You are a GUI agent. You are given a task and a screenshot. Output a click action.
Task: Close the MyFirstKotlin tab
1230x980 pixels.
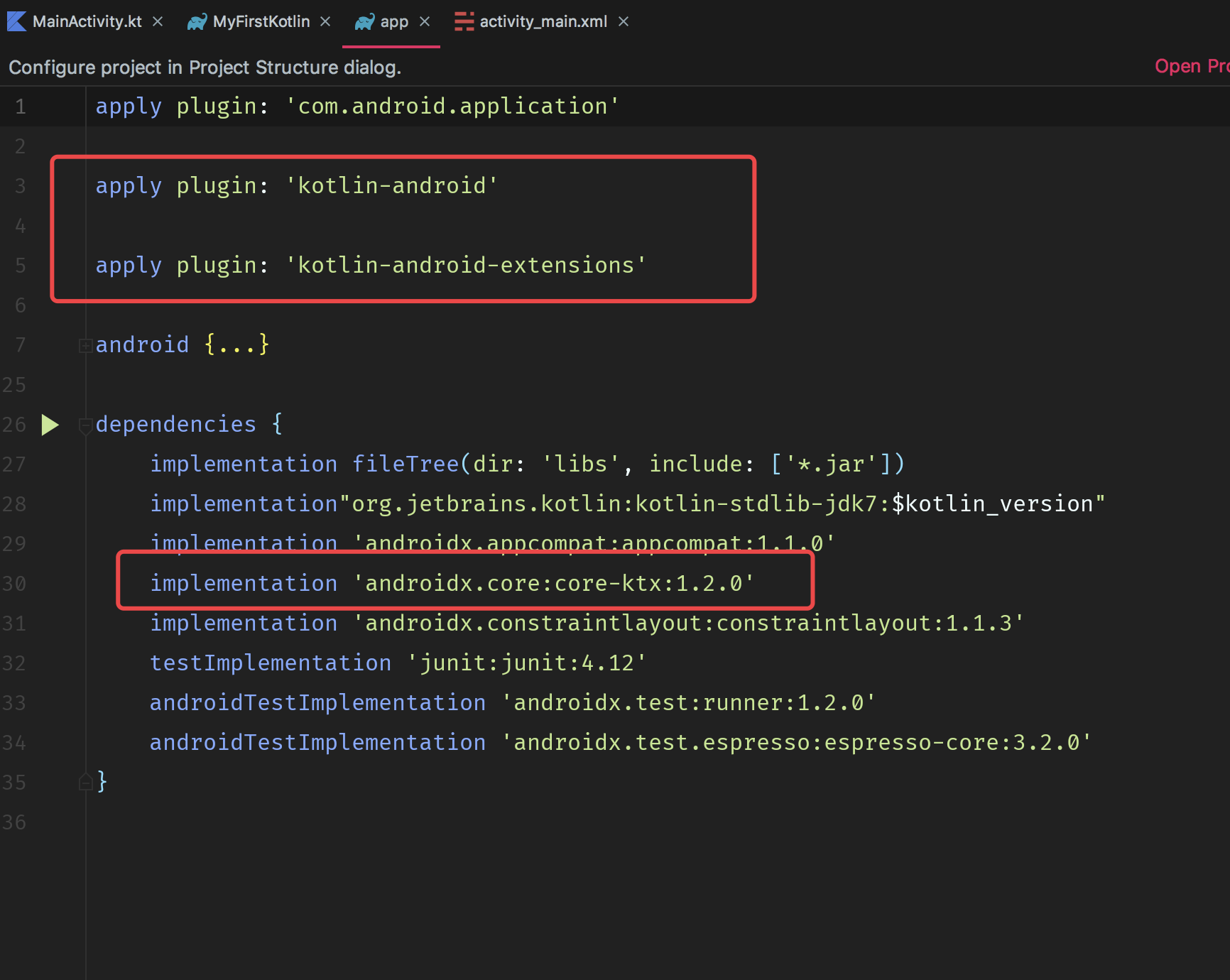(x=325, y=22)
